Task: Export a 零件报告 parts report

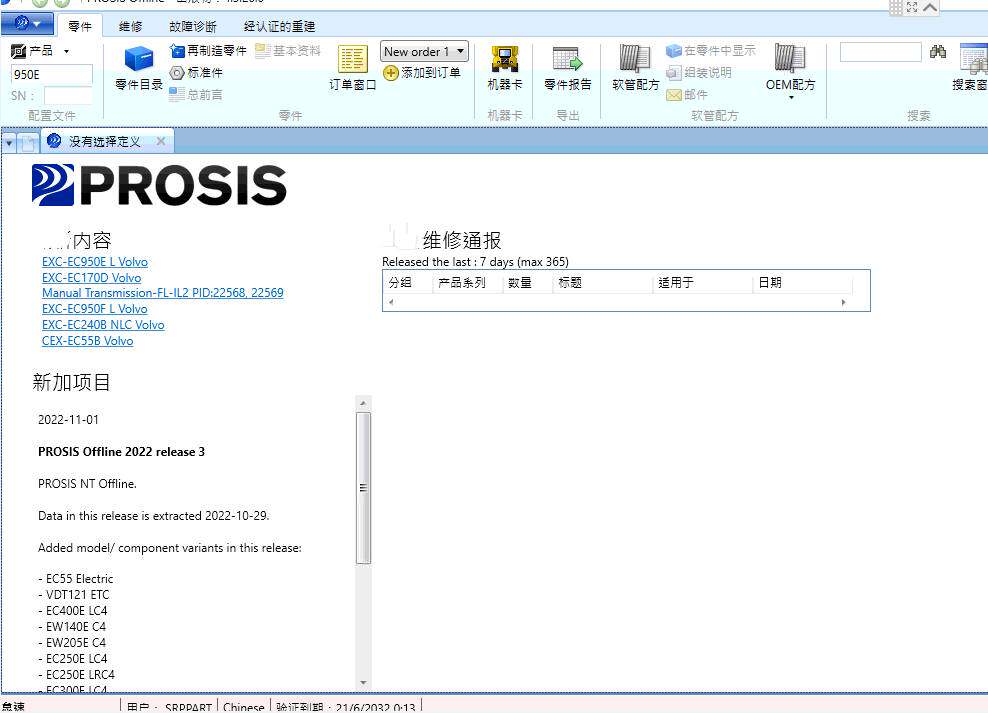Action: 568,68
